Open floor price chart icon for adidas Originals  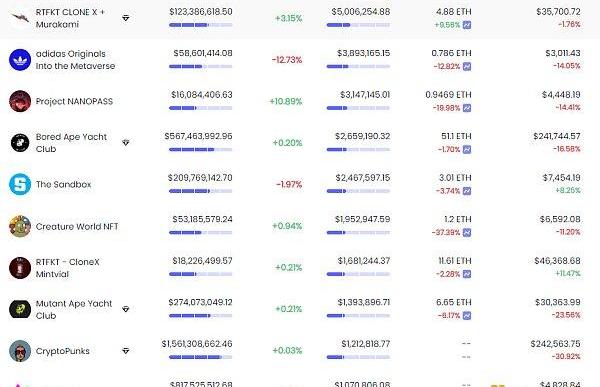click(x=467, y=66)
